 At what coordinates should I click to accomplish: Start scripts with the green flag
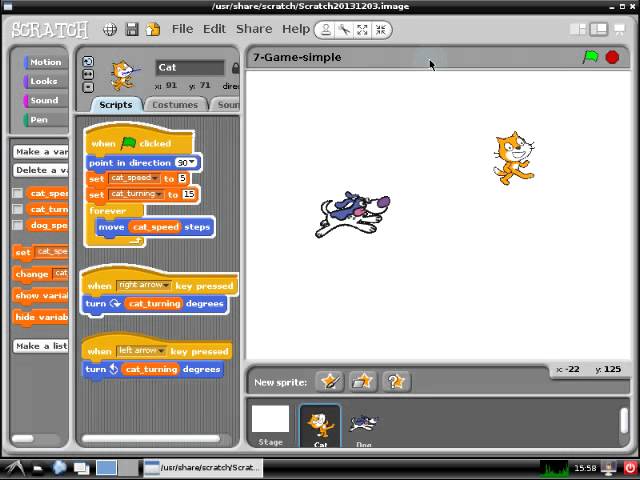[590, 57]
